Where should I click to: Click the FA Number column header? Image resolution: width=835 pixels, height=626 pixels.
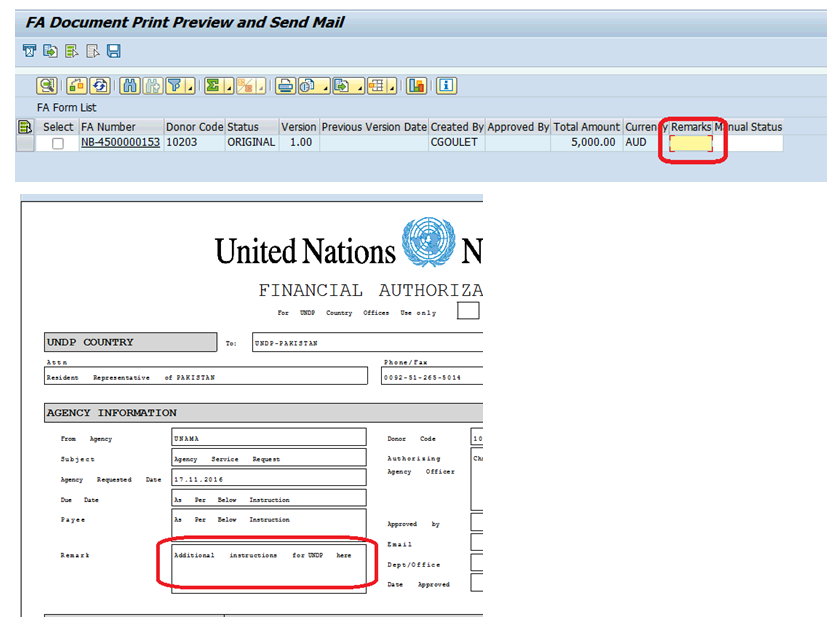point(121,127)
